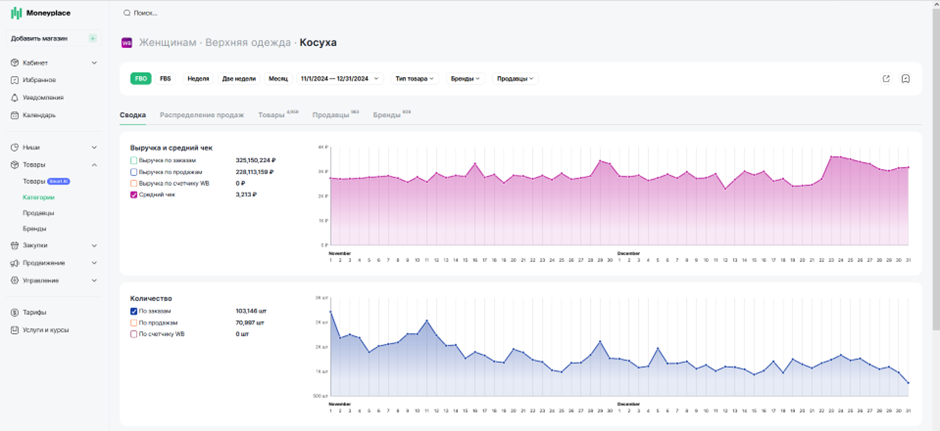940x431 pixels.
Task: Uncheck the Средний чек checkbox
Action: coord(134,194)
